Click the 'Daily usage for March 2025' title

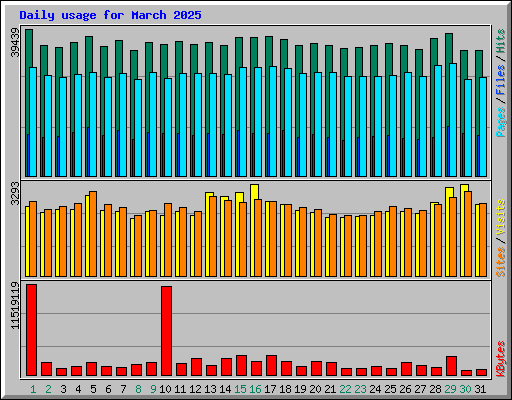pos(110,15)
